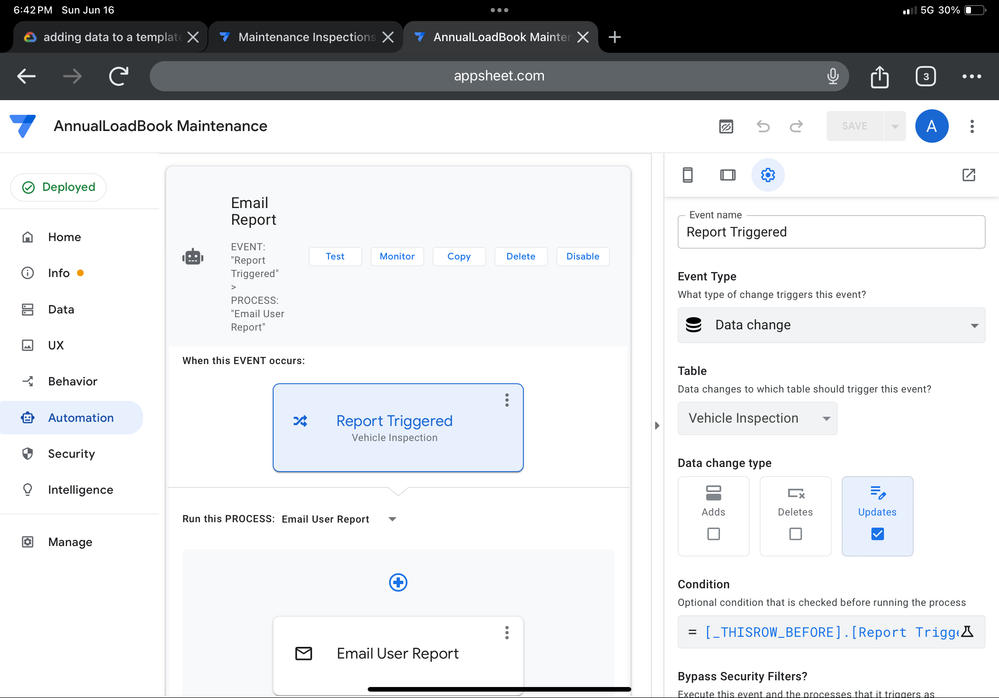Viewport: 999px width, 698px height.
Task: Expand the Email User Report process dropdown
Action: click(x=392, y=519)
